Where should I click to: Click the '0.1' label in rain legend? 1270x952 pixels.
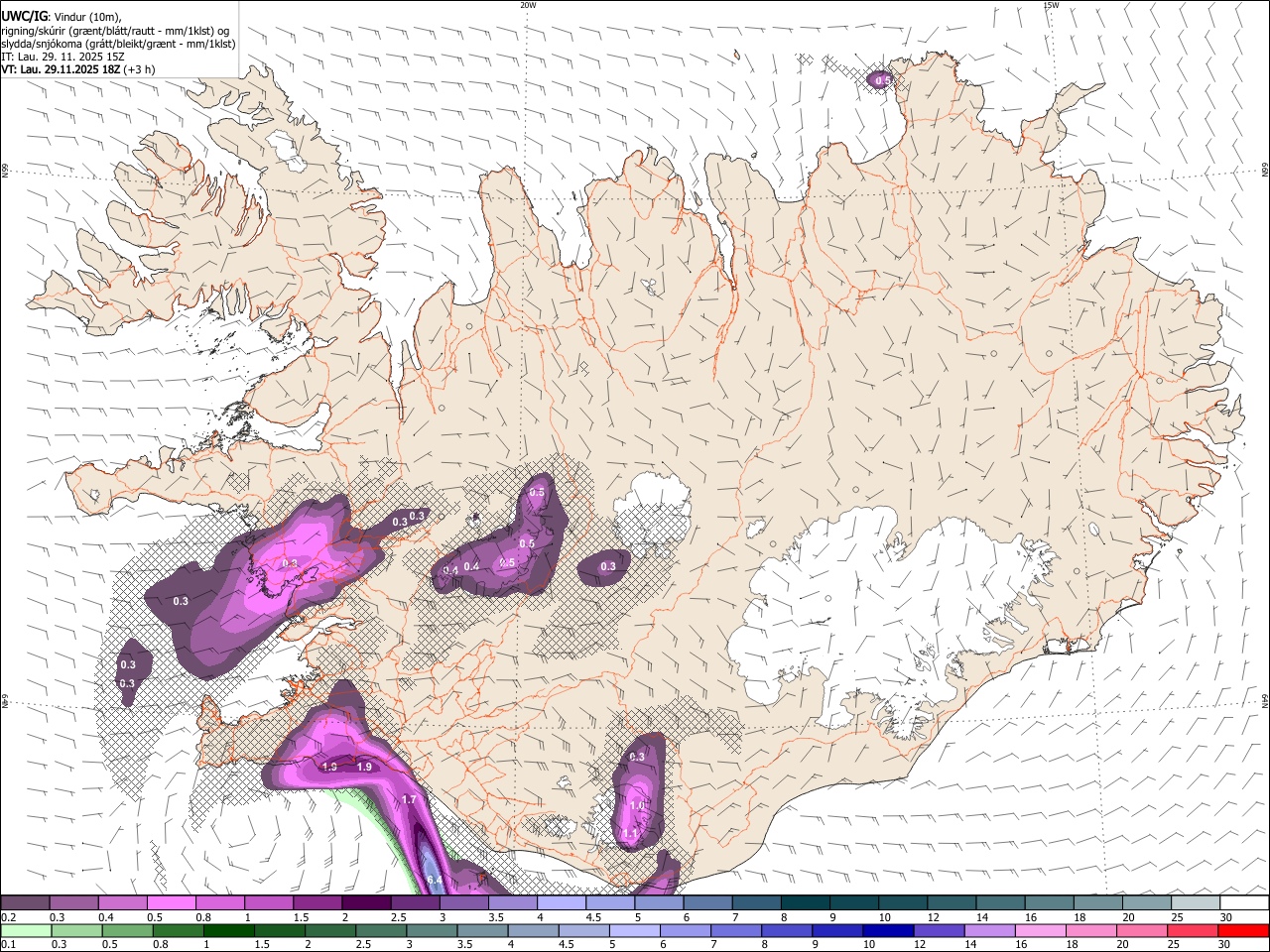coord(8,945)
